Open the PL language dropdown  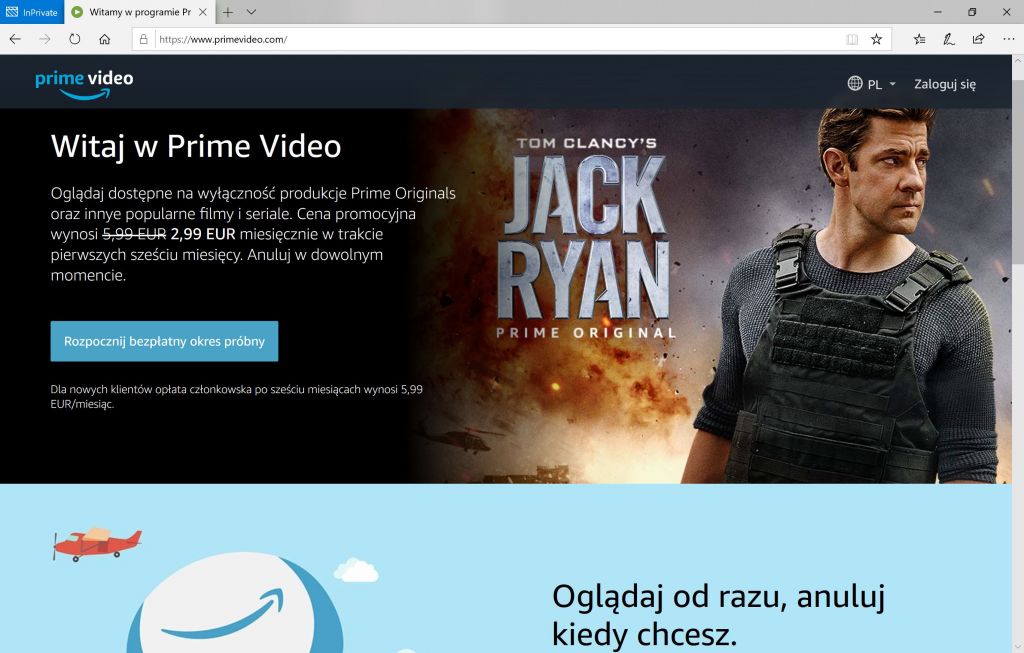pyautogui.click(x=880, y=84)
